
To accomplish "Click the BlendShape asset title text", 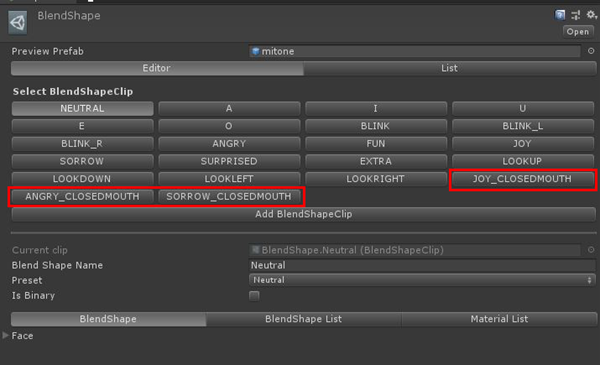I will click(x=69, y=16).
